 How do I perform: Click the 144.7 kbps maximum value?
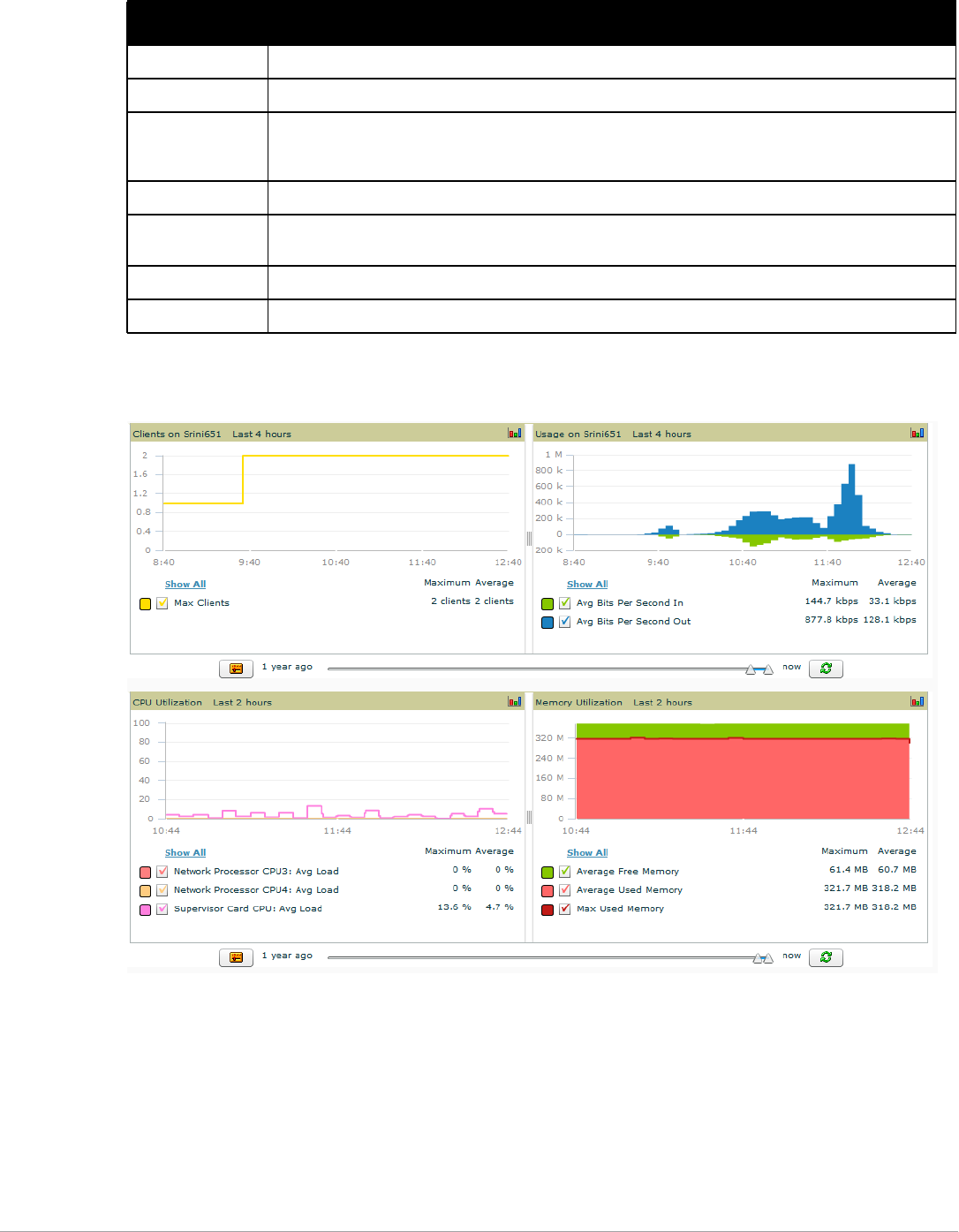pyautogui.click(x=832, y=601)
